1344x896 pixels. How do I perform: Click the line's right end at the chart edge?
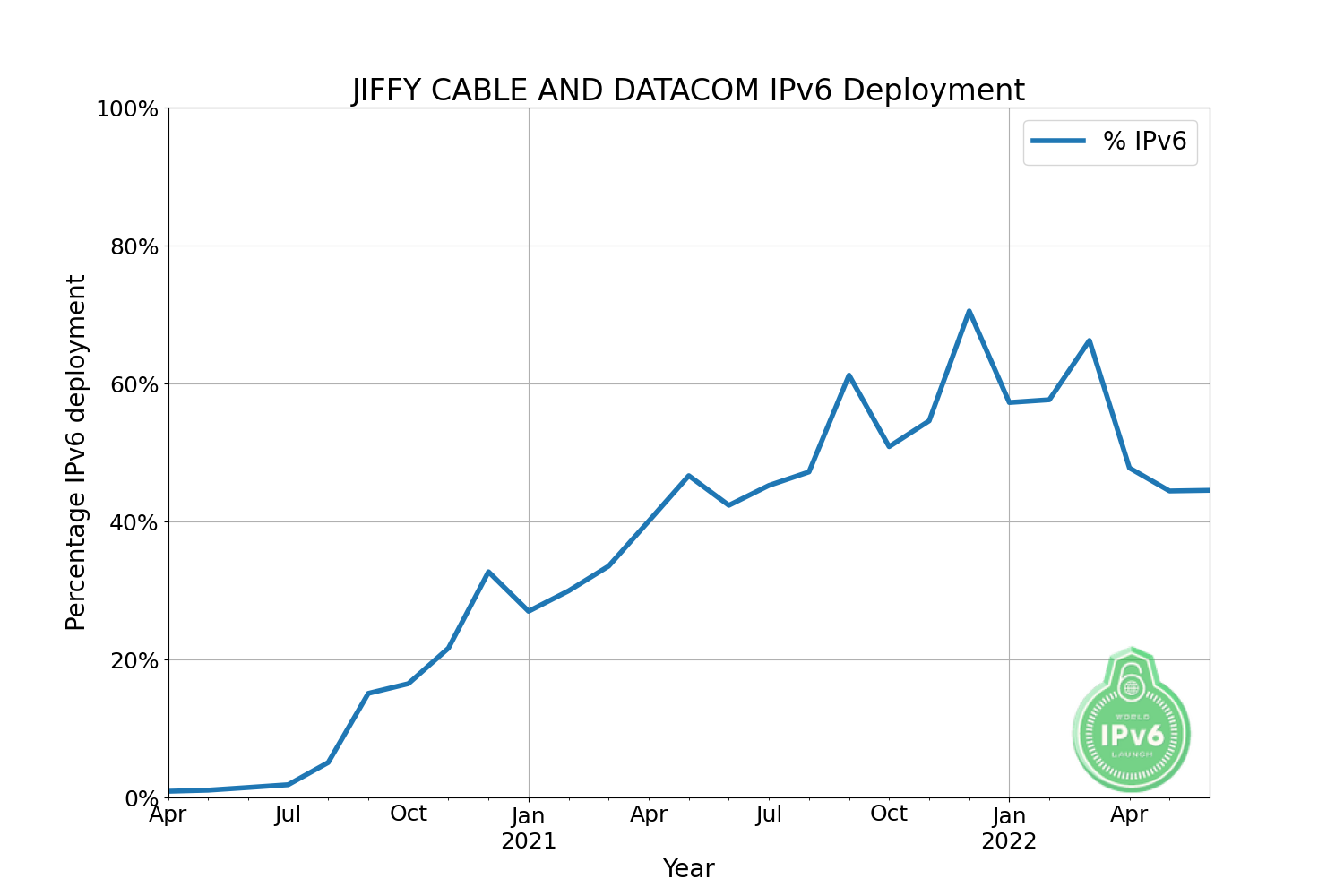pos(1207,490)
